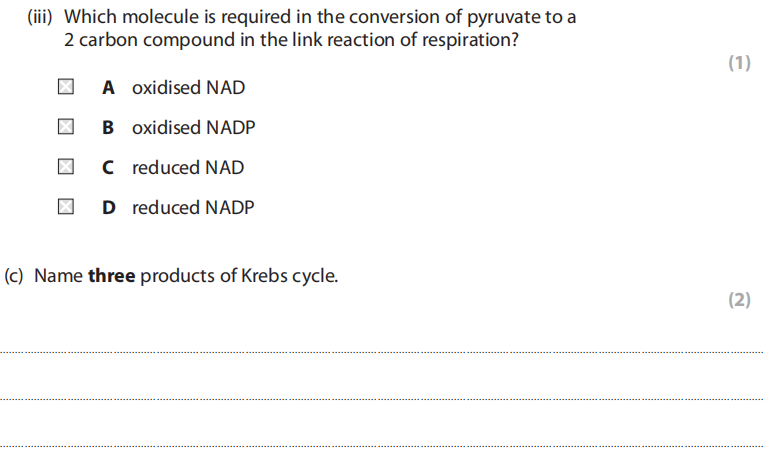Click the (2) mark indicator
764x460 pixels.
[738, 300]
